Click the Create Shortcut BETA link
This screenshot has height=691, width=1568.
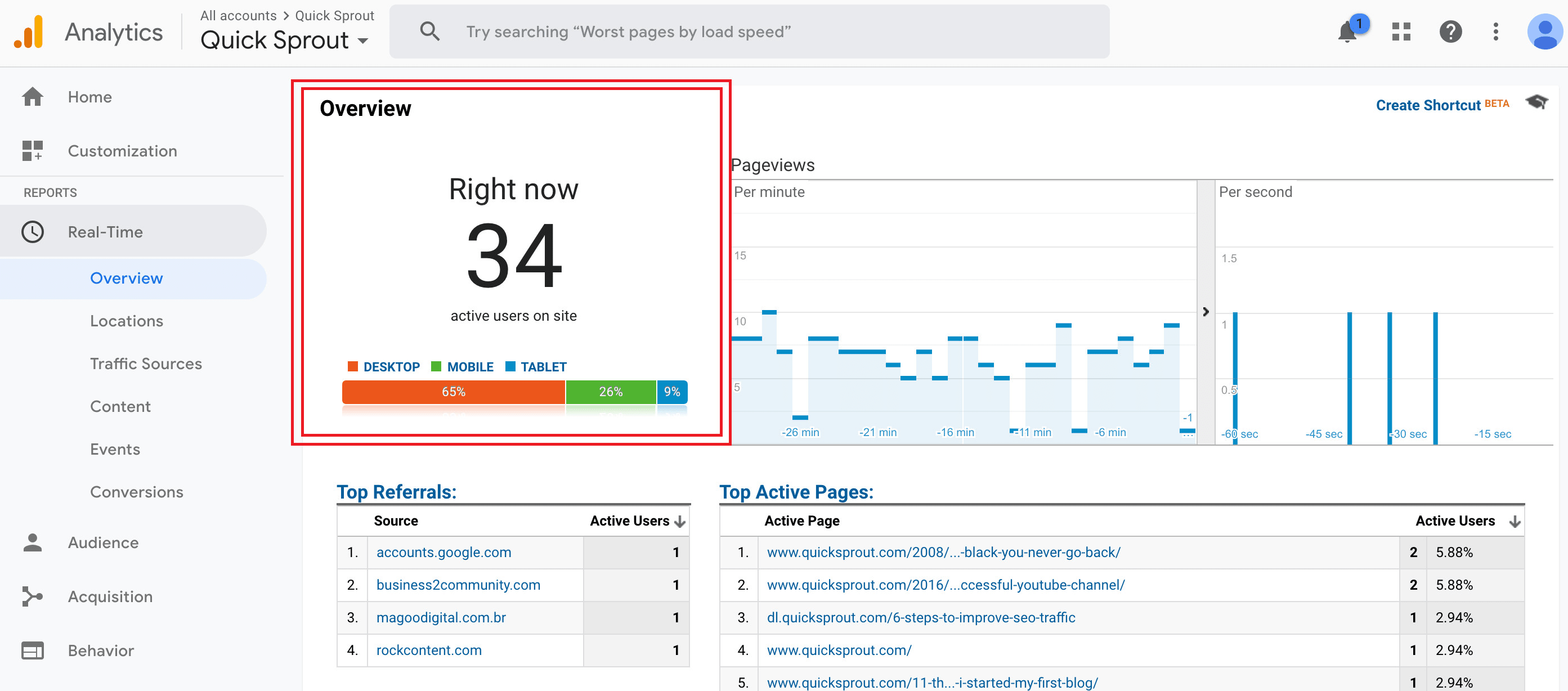1428,105
